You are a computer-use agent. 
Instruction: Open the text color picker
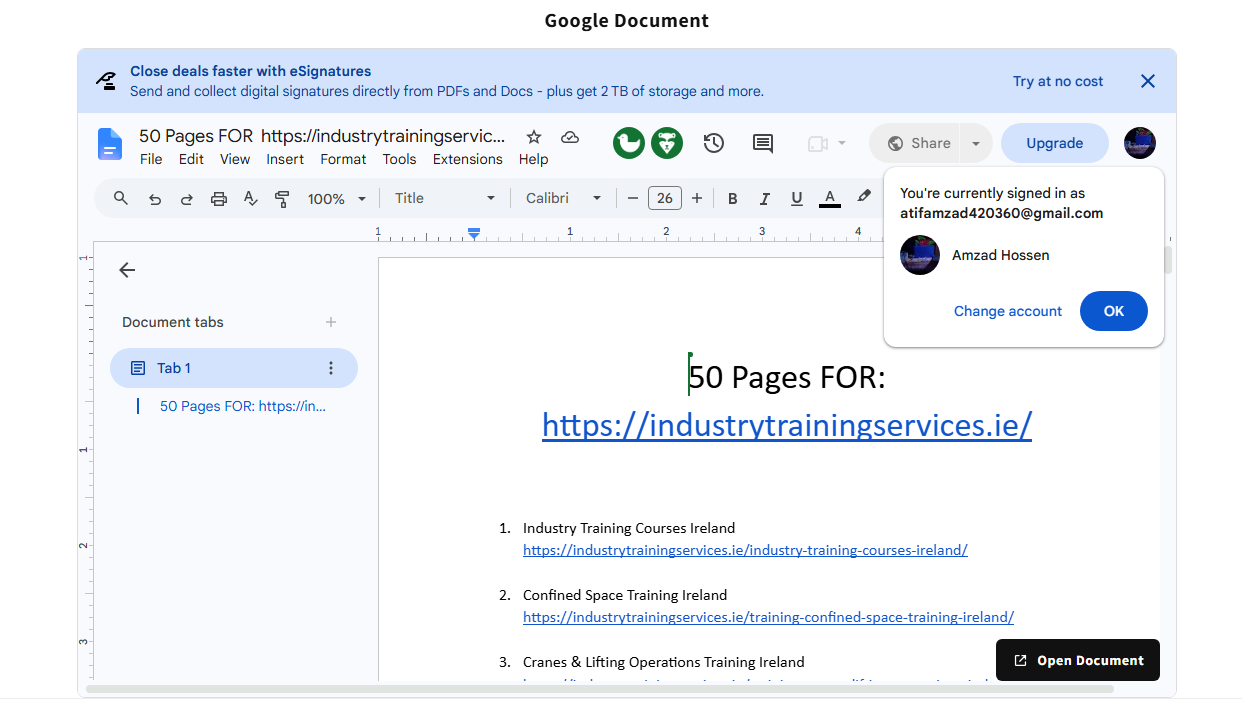tap(829, 199)
